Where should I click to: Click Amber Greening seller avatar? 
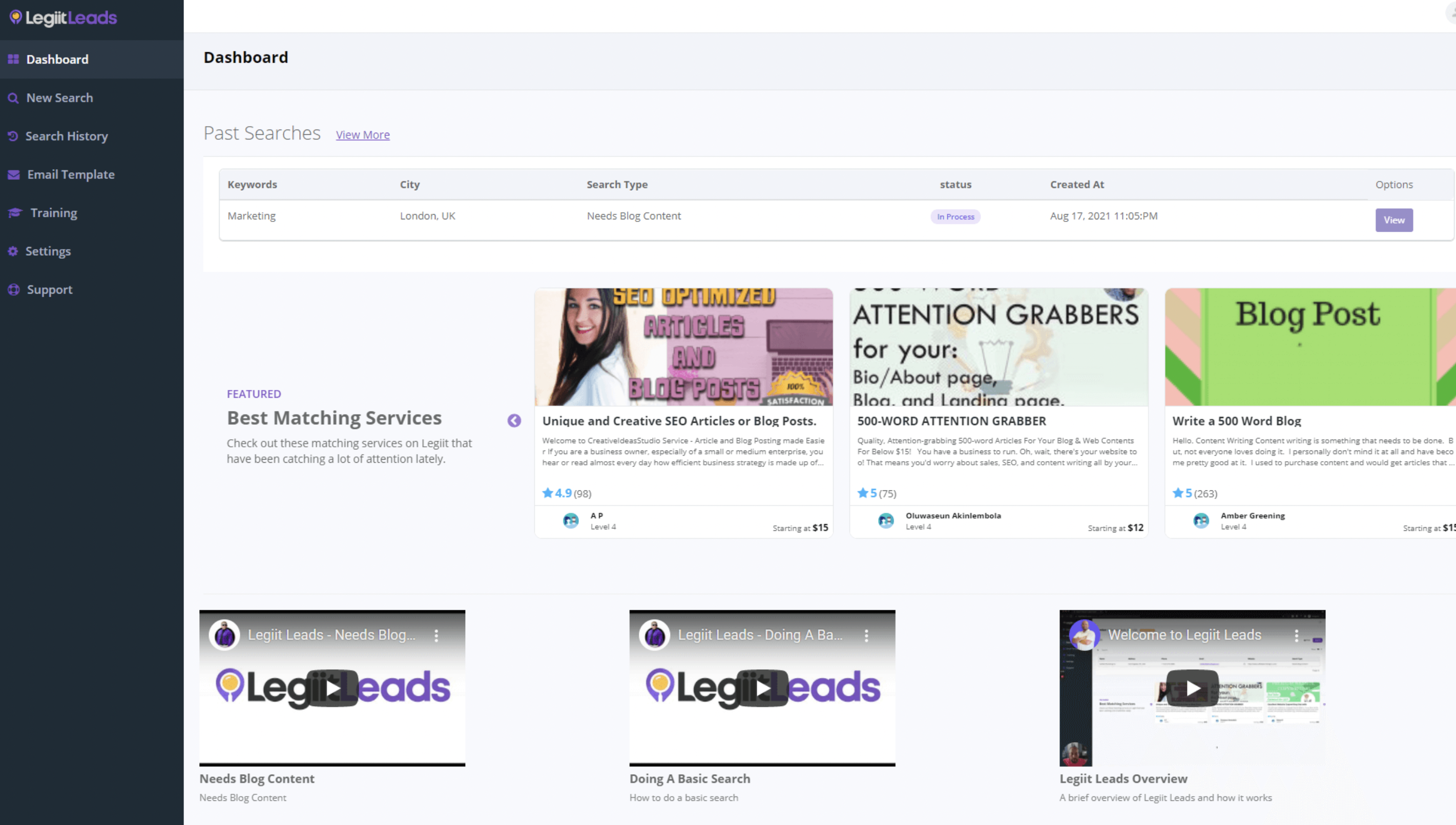[x=1200, y=520]
